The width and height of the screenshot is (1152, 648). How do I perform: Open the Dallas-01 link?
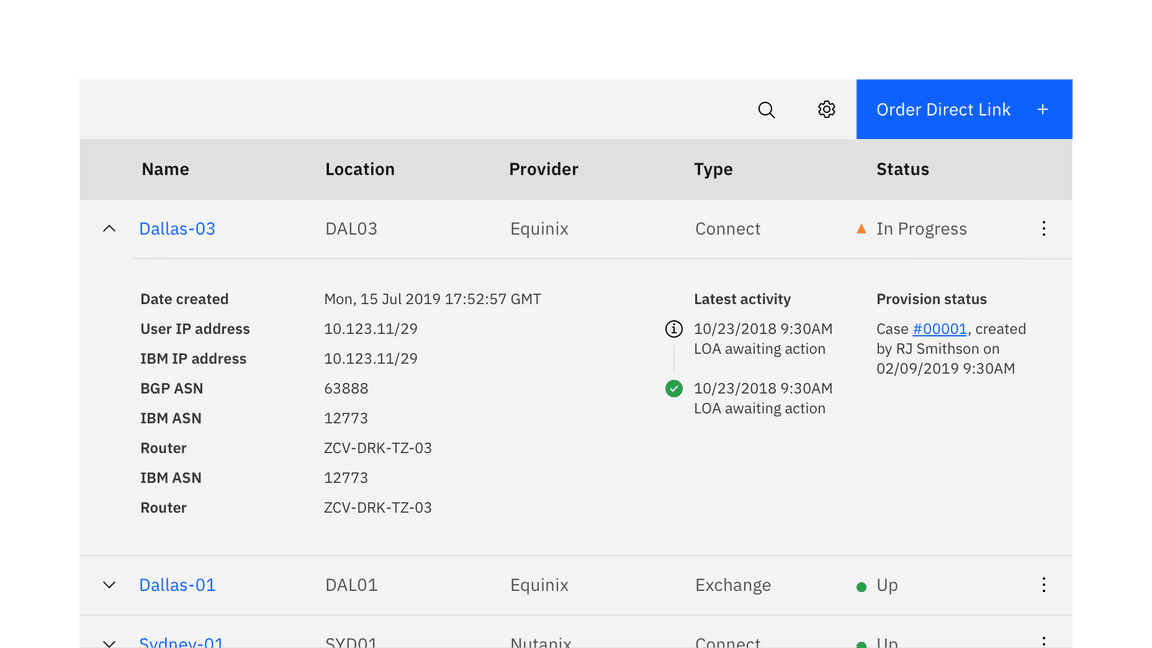pos(177,585)
